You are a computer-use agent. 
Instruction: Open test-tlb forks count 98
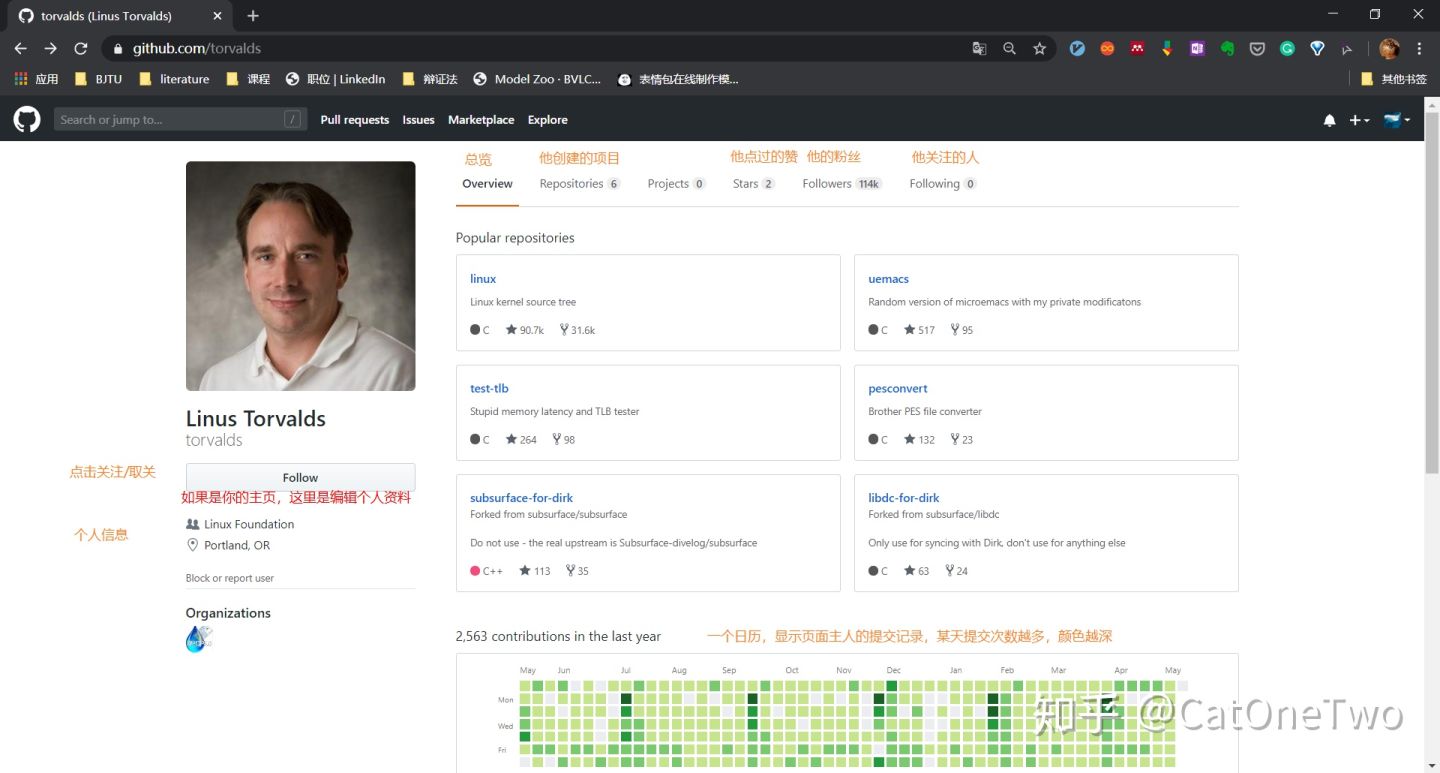564,440
